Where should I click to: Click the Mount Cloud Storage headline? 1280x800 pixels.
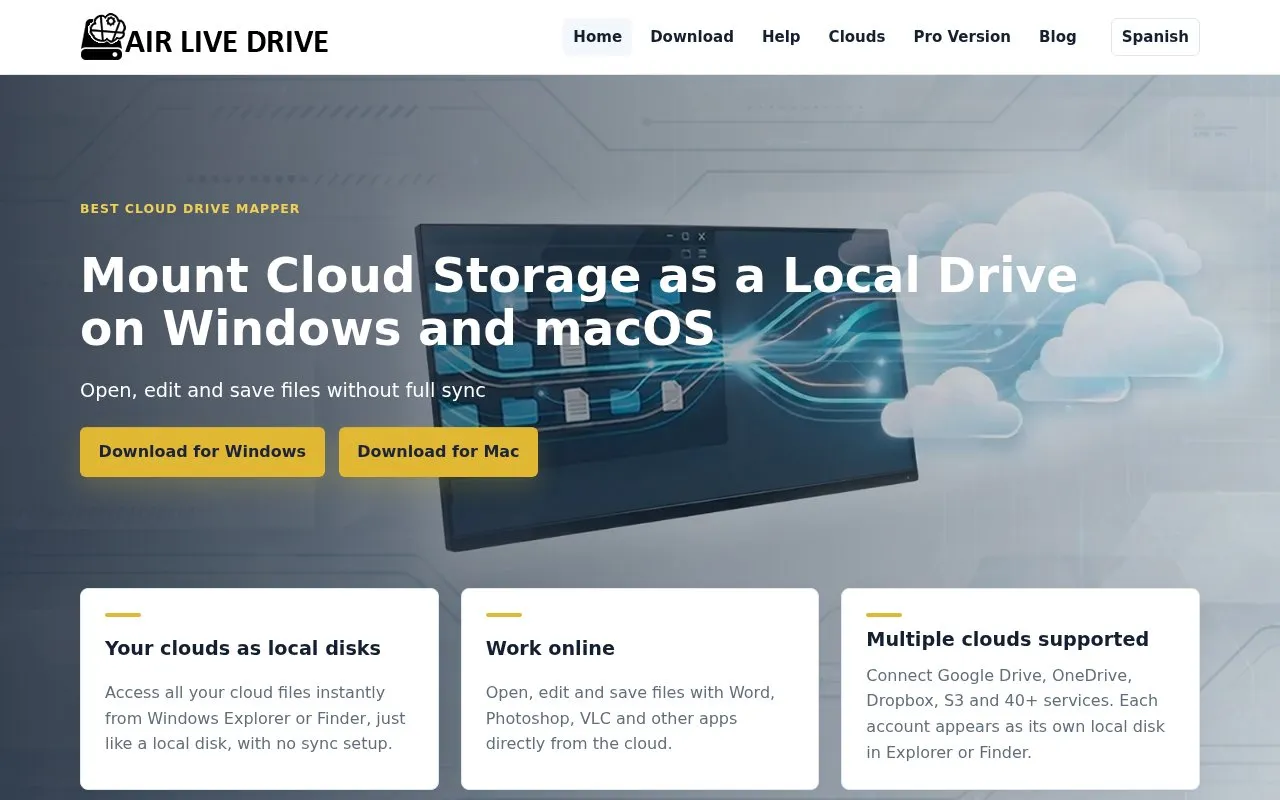coord(579,302)
